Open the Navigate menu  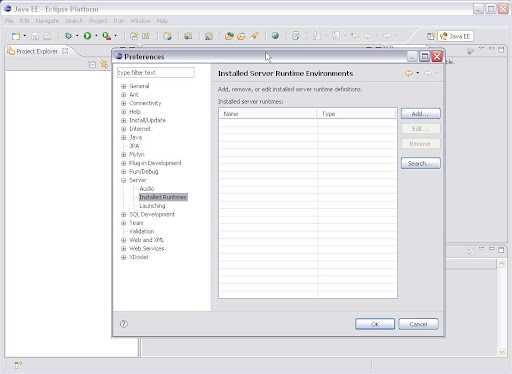click(x=47, y=21)
